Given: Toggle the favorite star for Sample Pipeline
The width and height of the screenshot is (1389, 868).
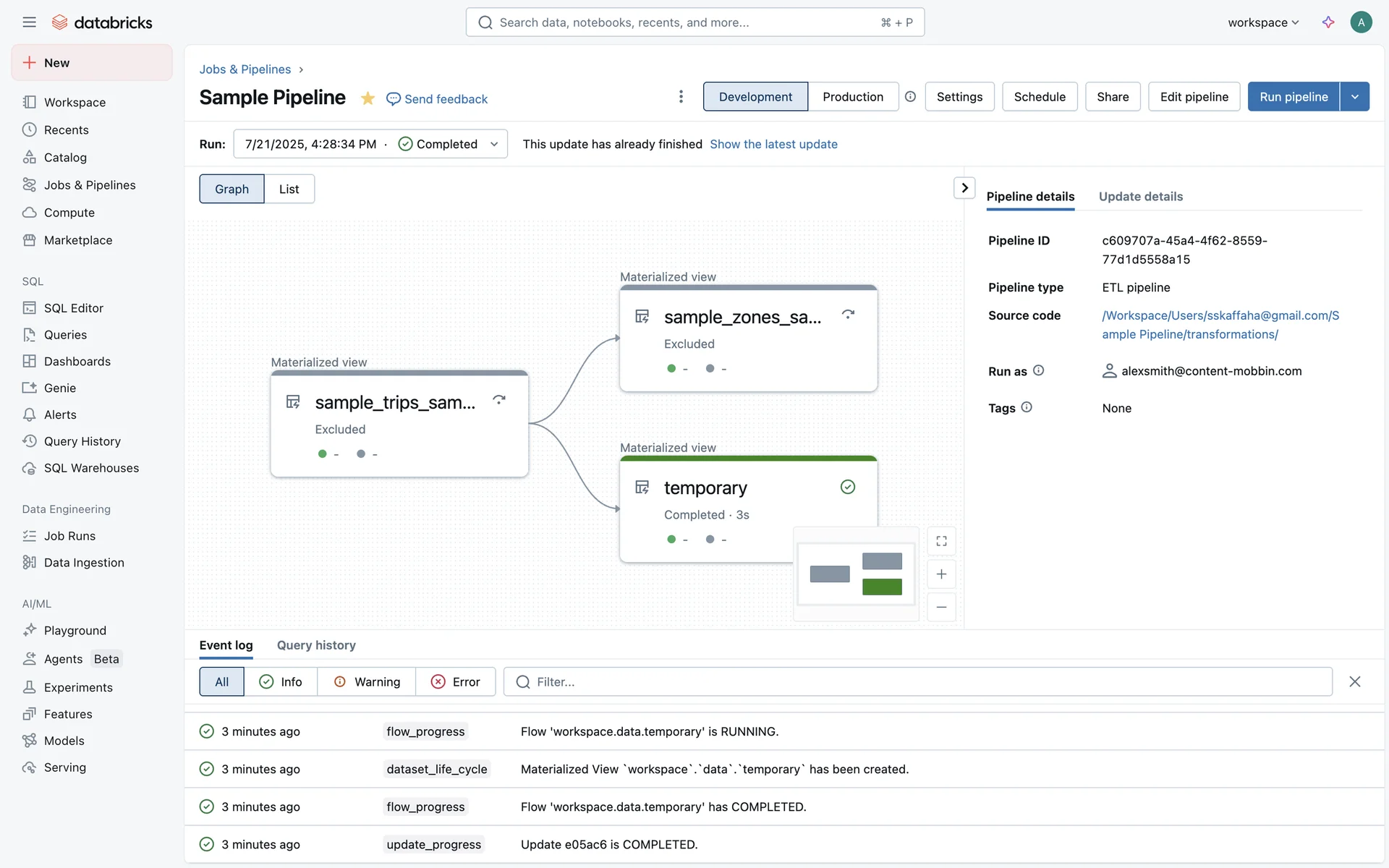Looking at the screenshot, I should (368, 98).
